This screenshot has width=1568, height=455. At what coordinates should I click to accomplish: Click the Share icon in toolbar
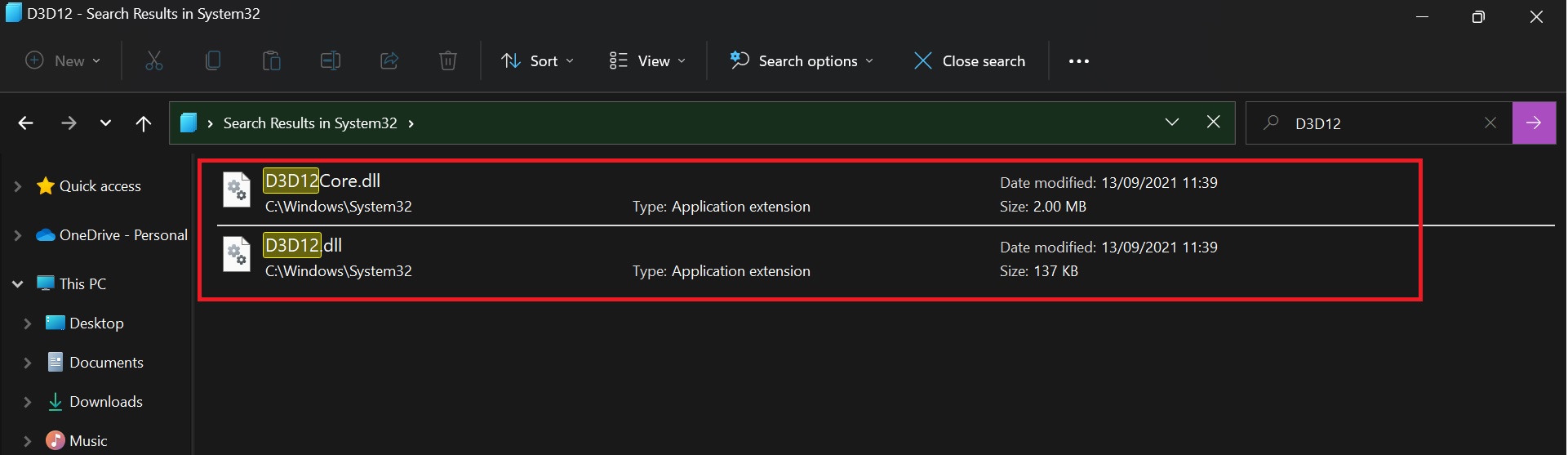(x=389, y=60)
